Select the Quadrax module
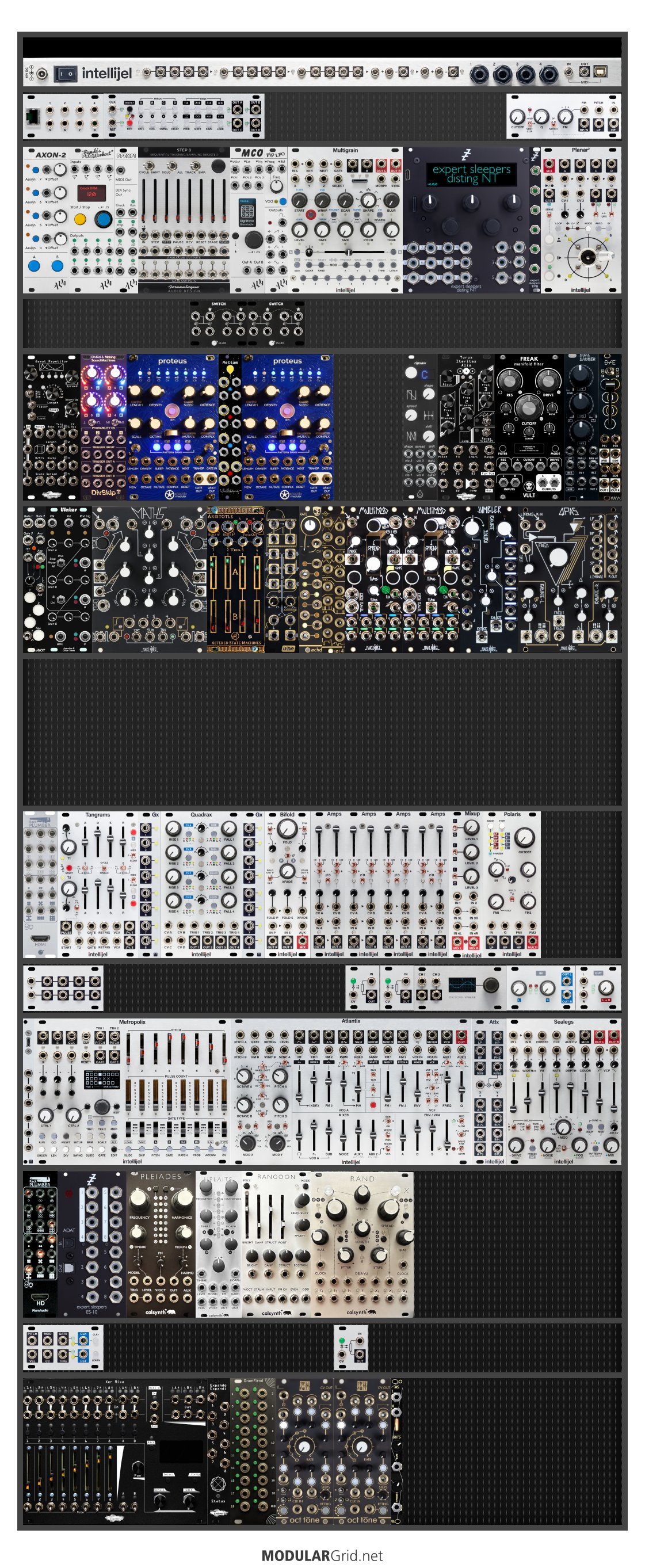This screenshot has height=1568, width=645. (x=201, y=884)
